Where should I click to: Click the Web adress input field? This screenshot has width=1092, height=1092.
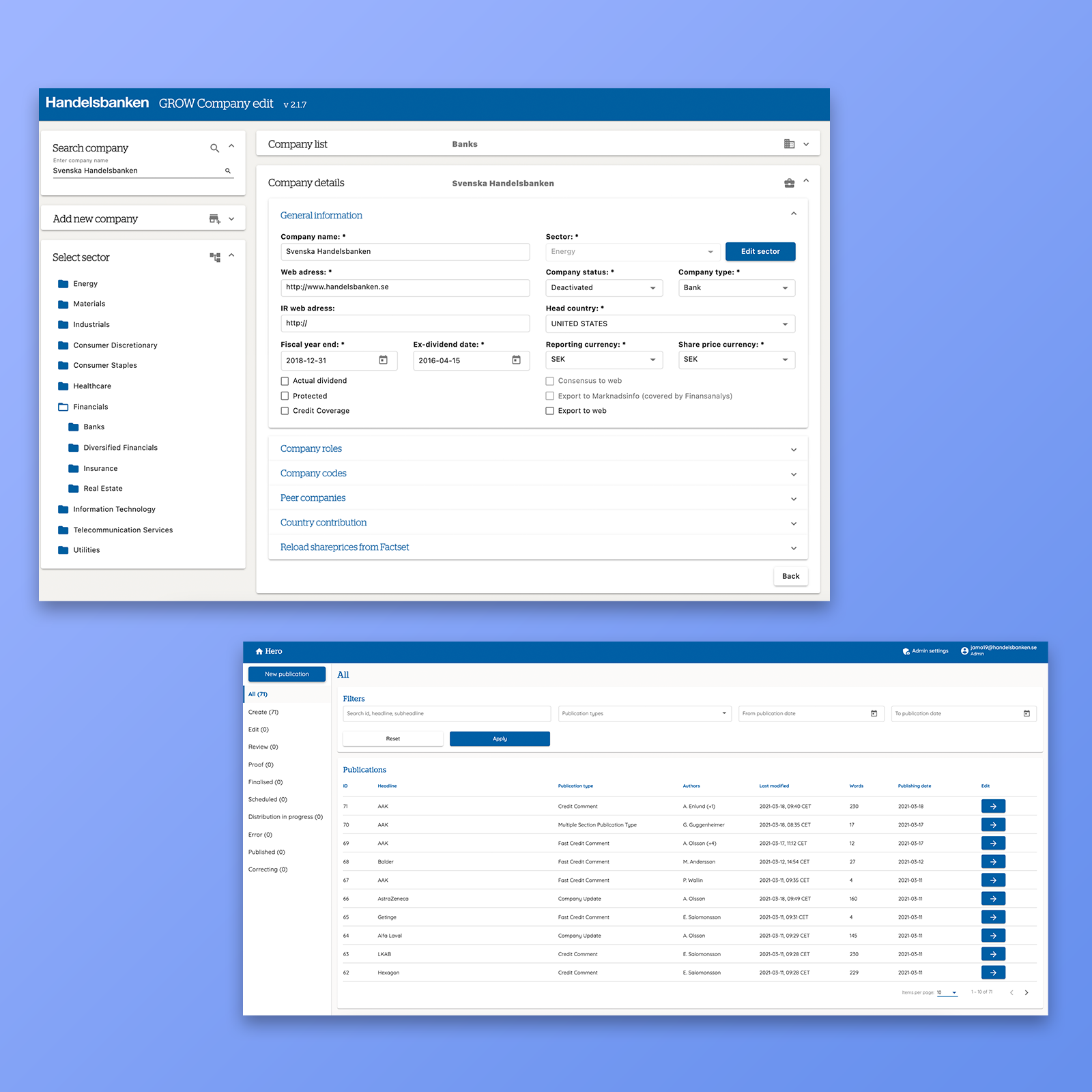[405, 288]
